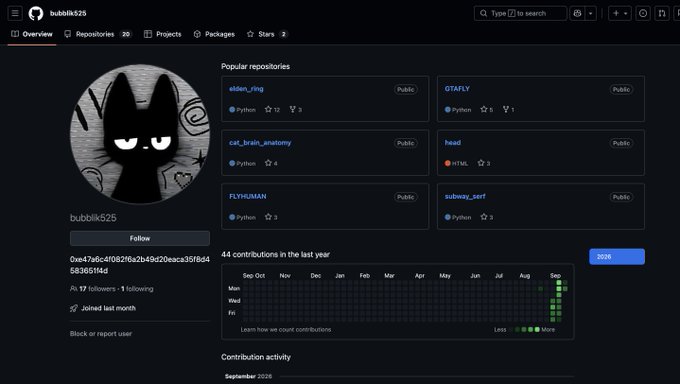Click the Public badge on elden_ring

click(405, 89)
